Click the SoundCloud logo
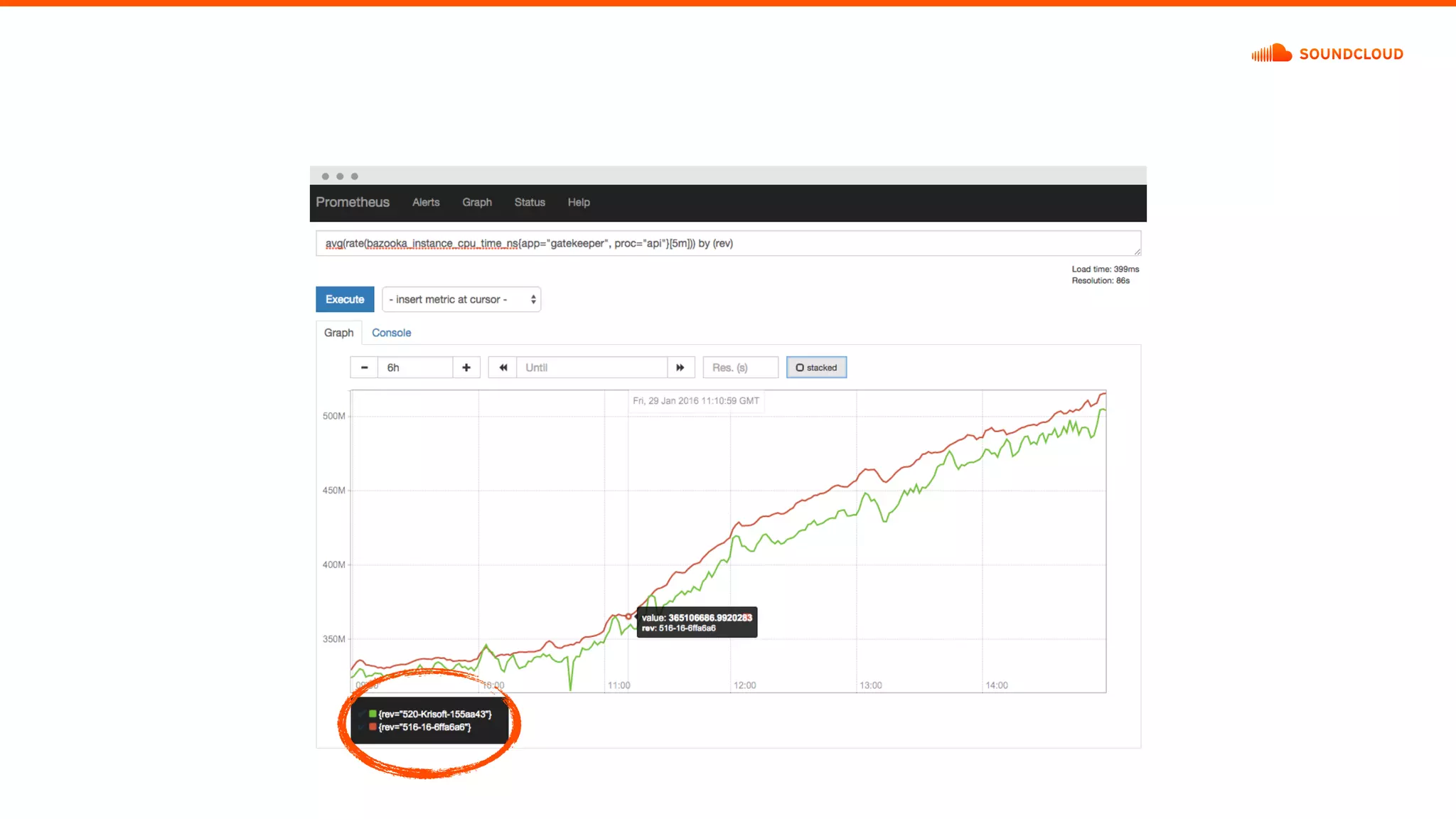The image size is (1456, 819). (x=1327, y=53)
